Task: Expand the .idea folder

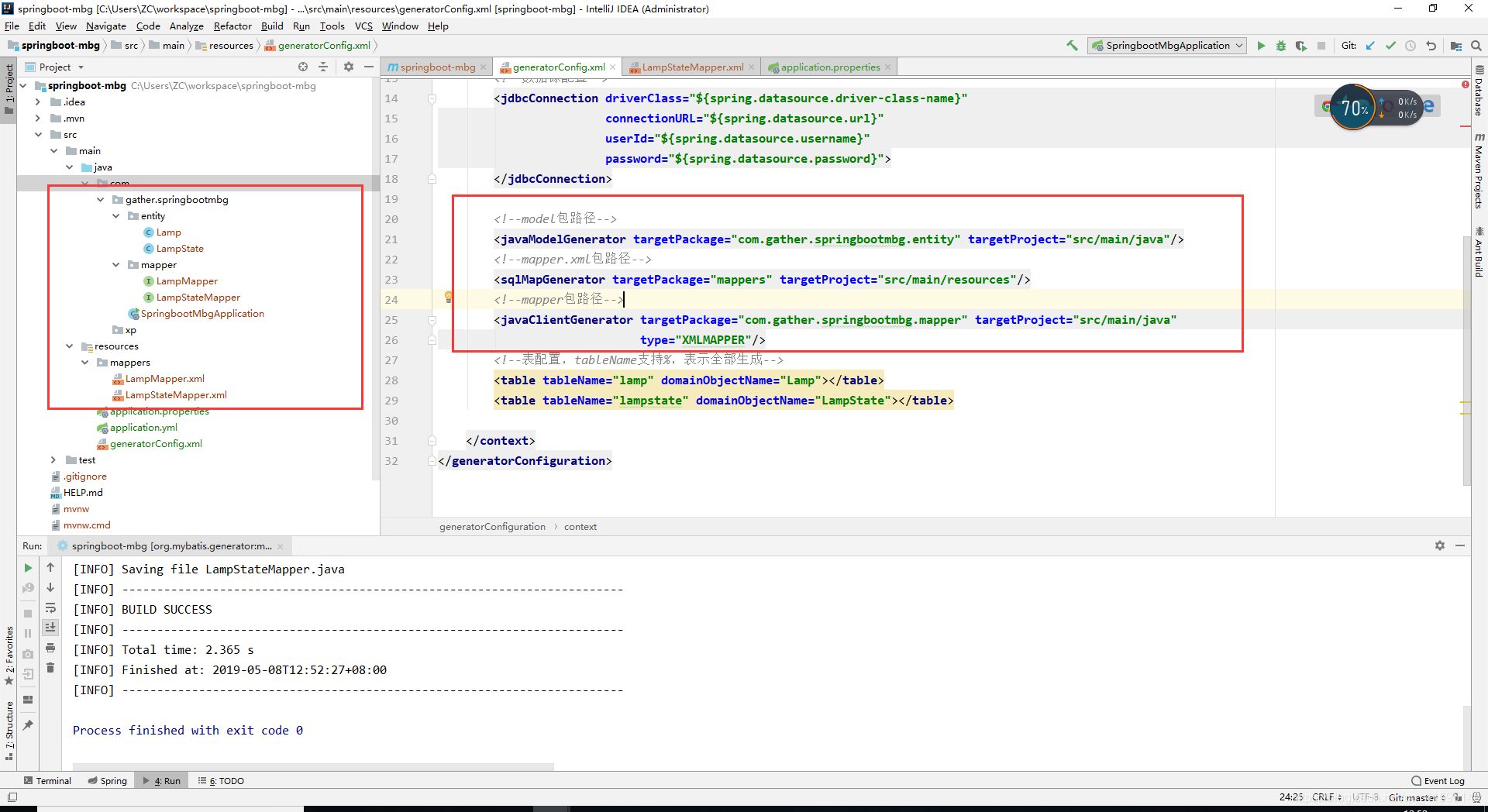Action: pos(38,102)
